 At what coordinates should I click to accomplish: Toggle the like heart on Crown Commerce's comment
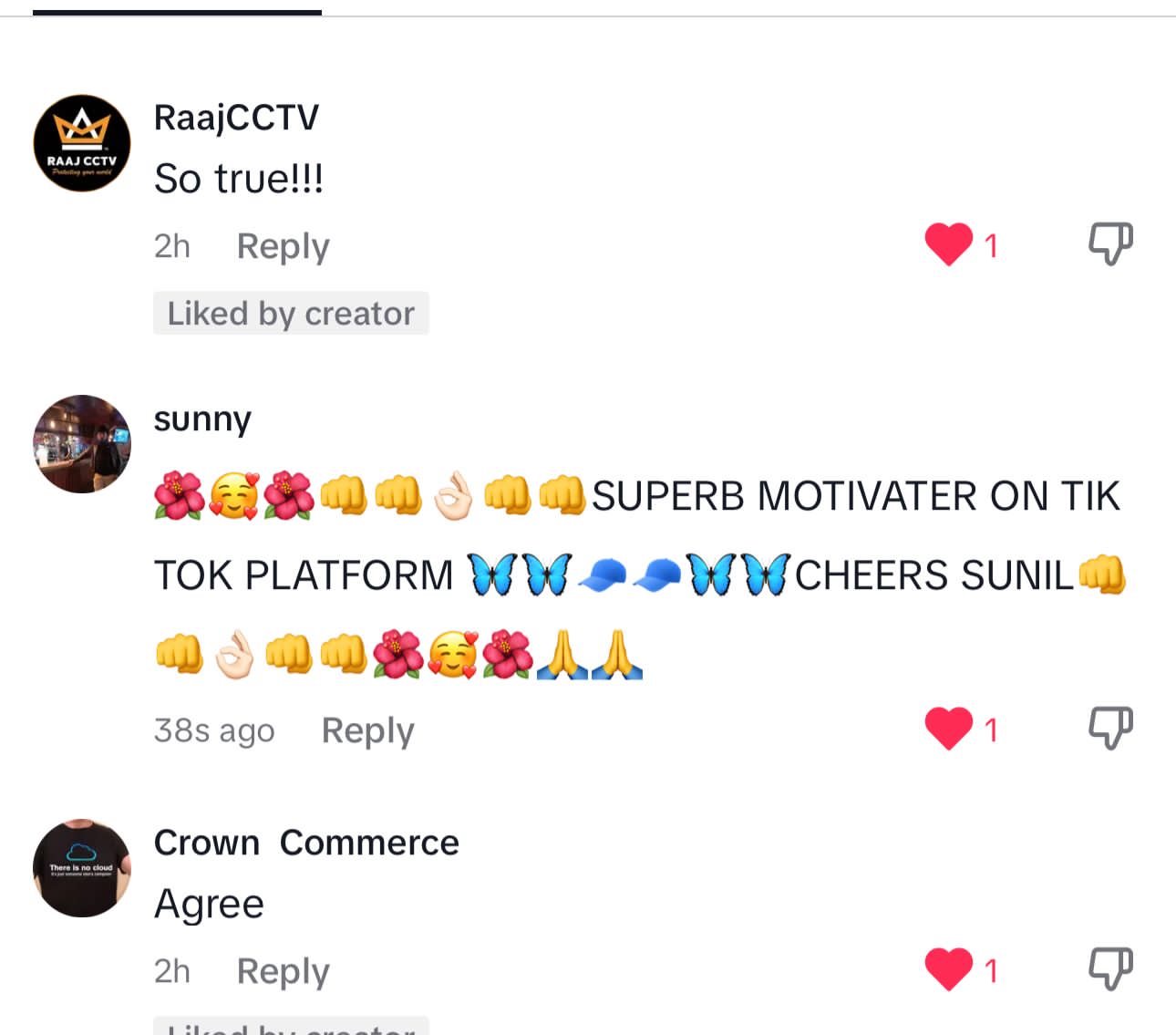tap(949, 969)
